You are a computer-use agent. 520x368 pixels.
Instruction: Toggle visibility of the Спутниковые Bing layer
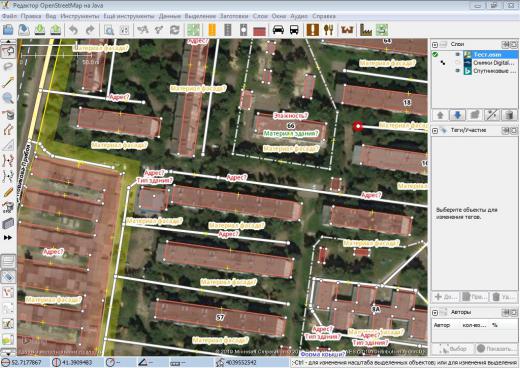457,71
